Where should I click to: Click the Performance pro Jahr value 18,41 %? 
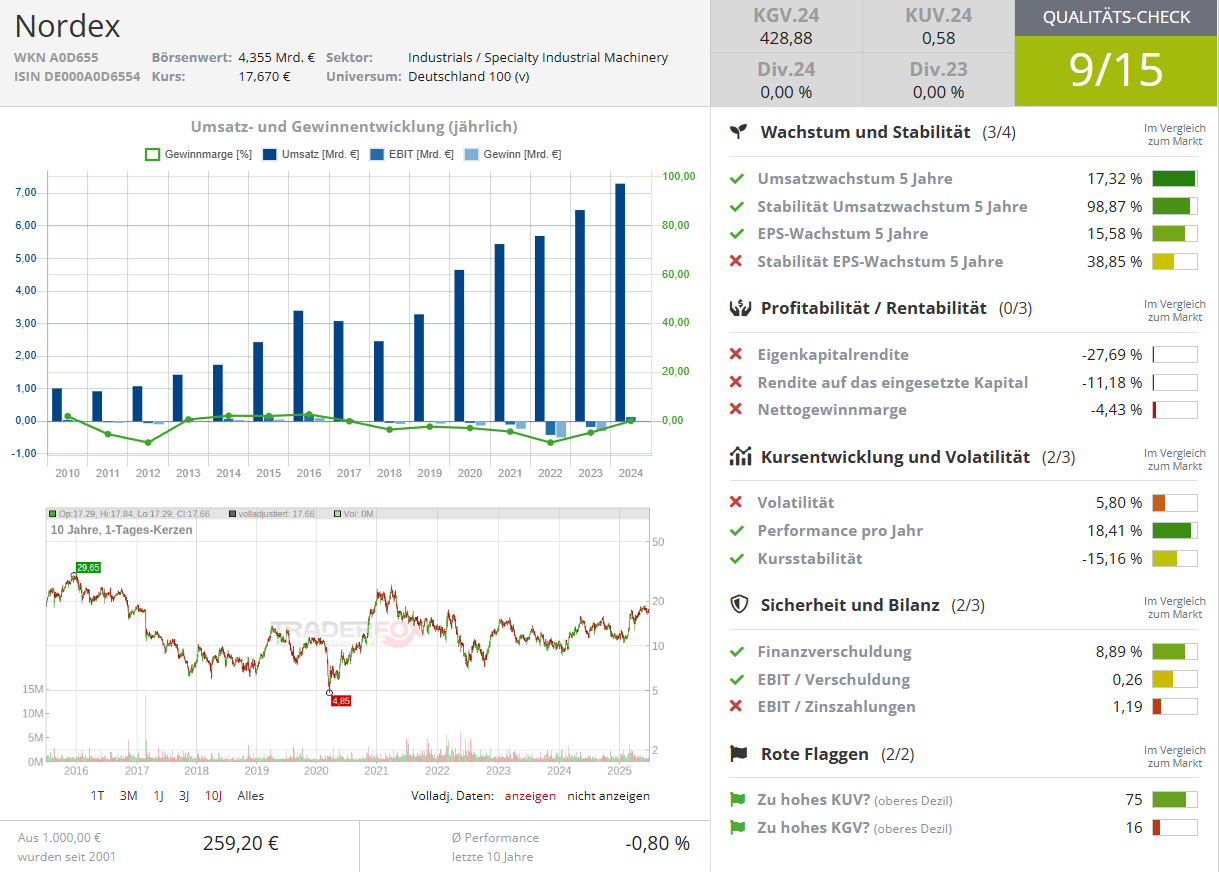pyautogui.click(x=1114, y=530)
